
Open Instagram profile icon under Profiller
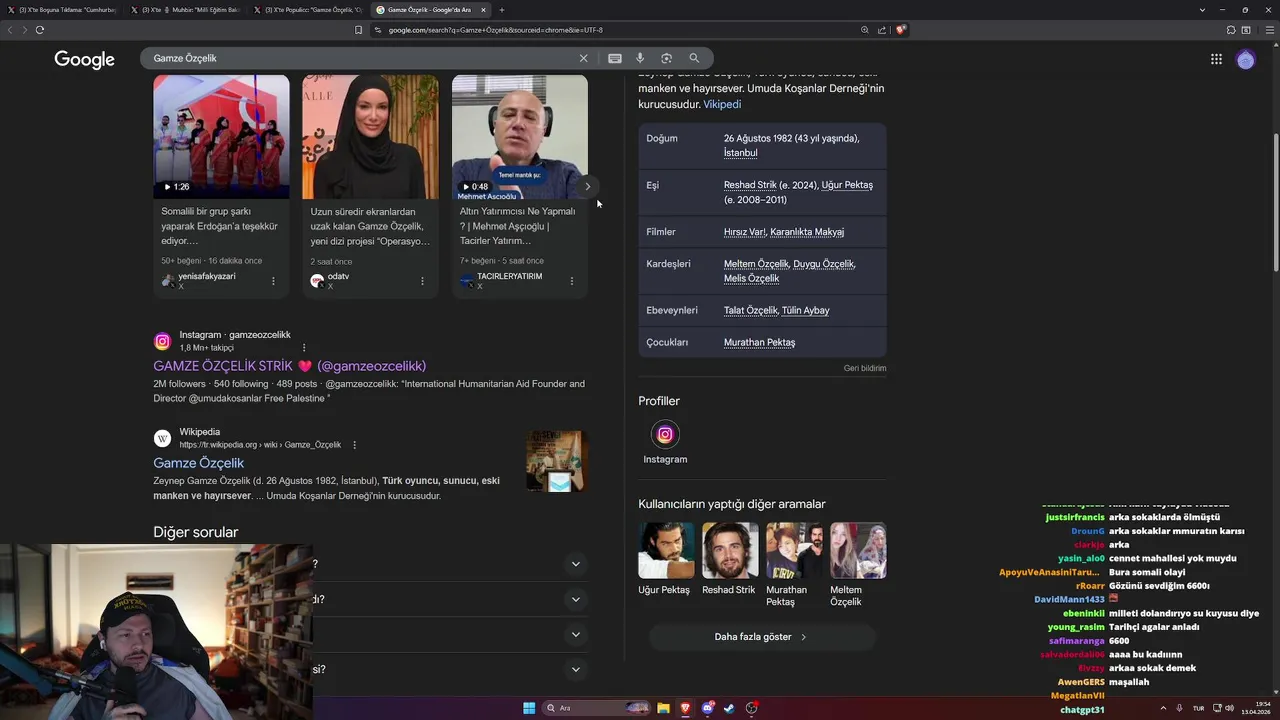point(665,434)
